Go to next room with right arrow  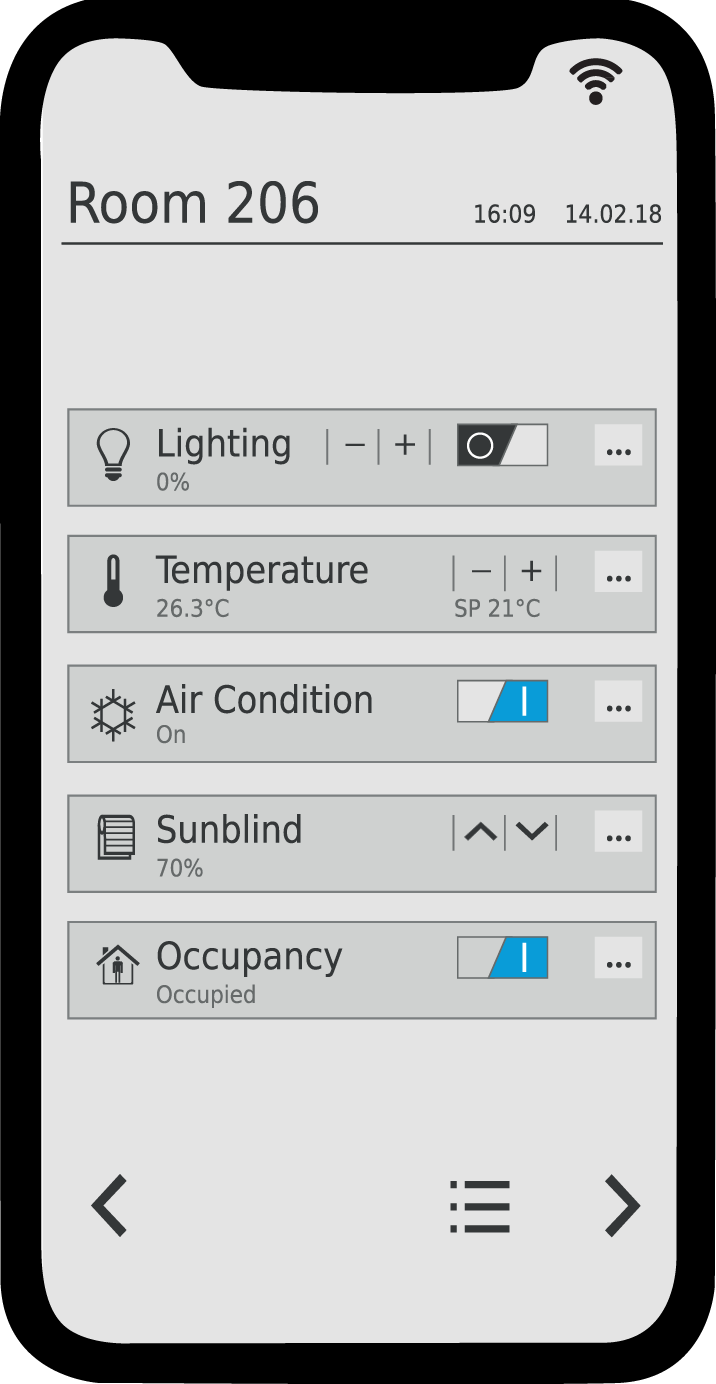622,1206
